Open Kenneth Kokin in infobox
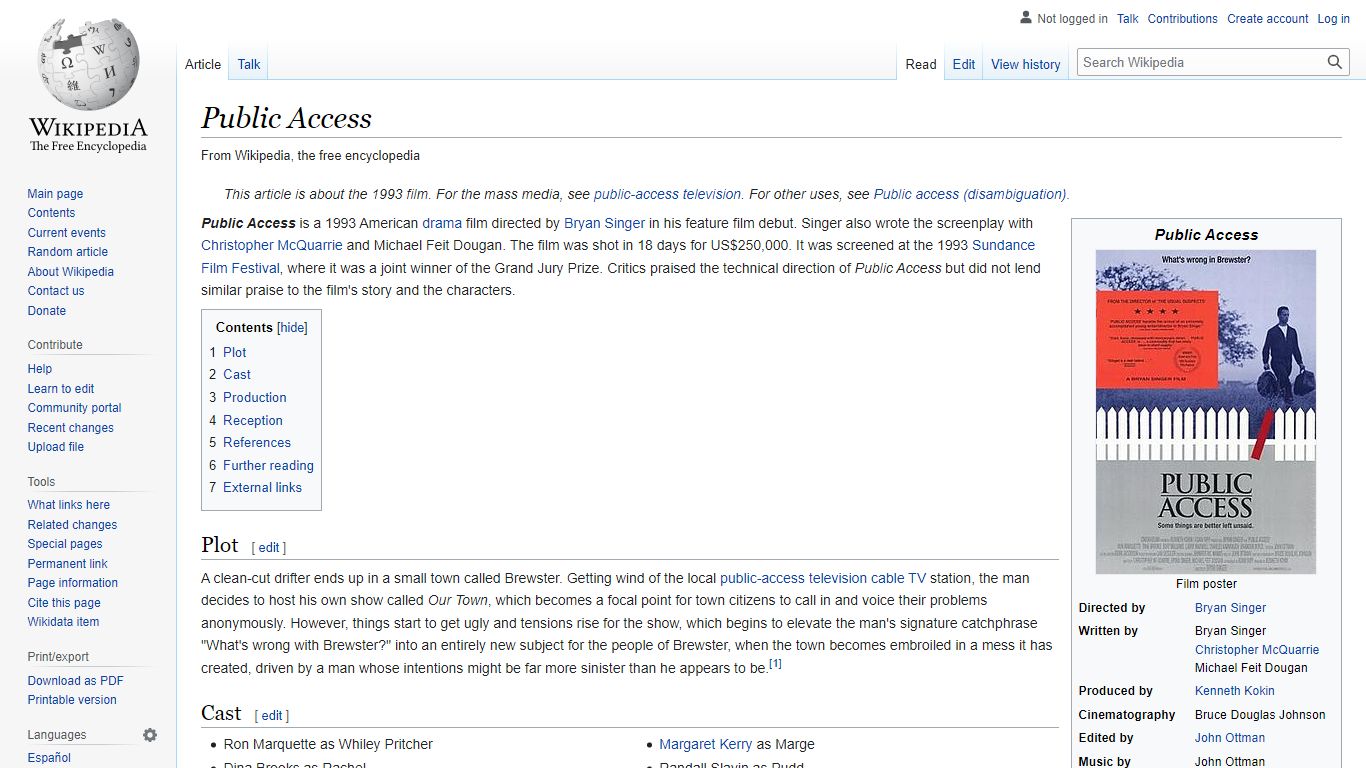 [1234, 691]
